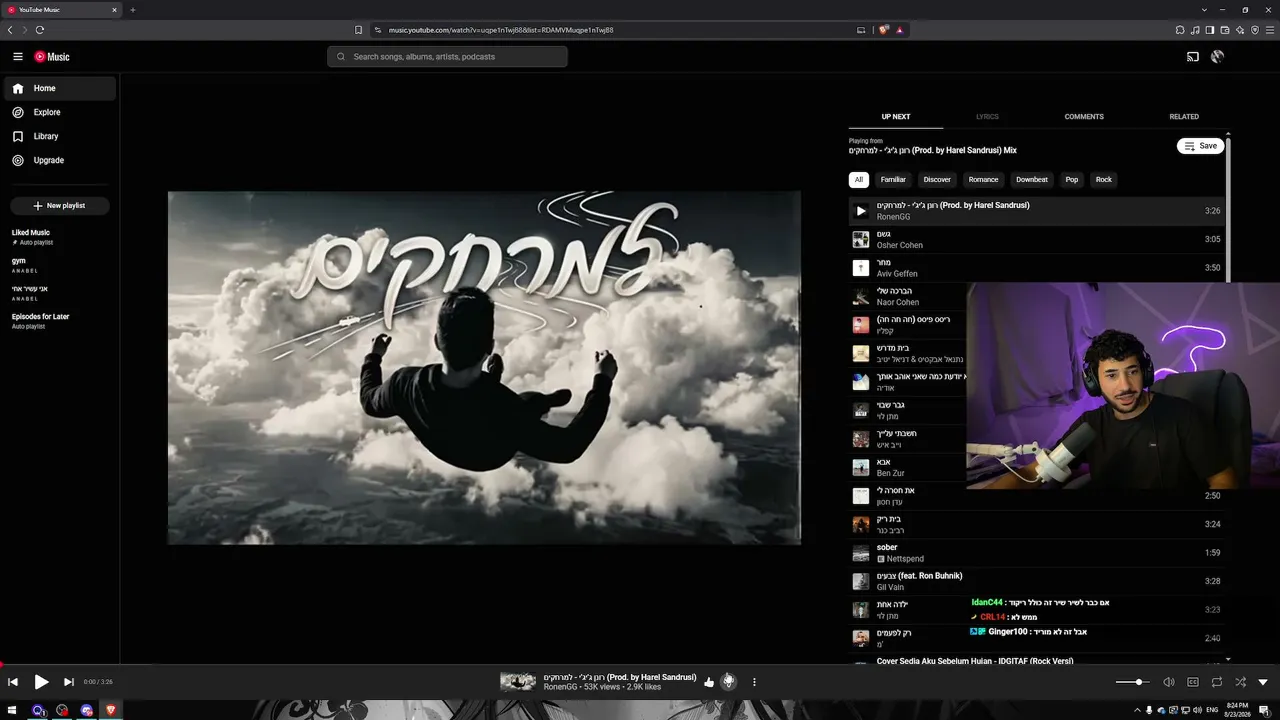1280x720 pixels.
Task: Open the browser main hamburger menu
Action: click(1270, 30)
